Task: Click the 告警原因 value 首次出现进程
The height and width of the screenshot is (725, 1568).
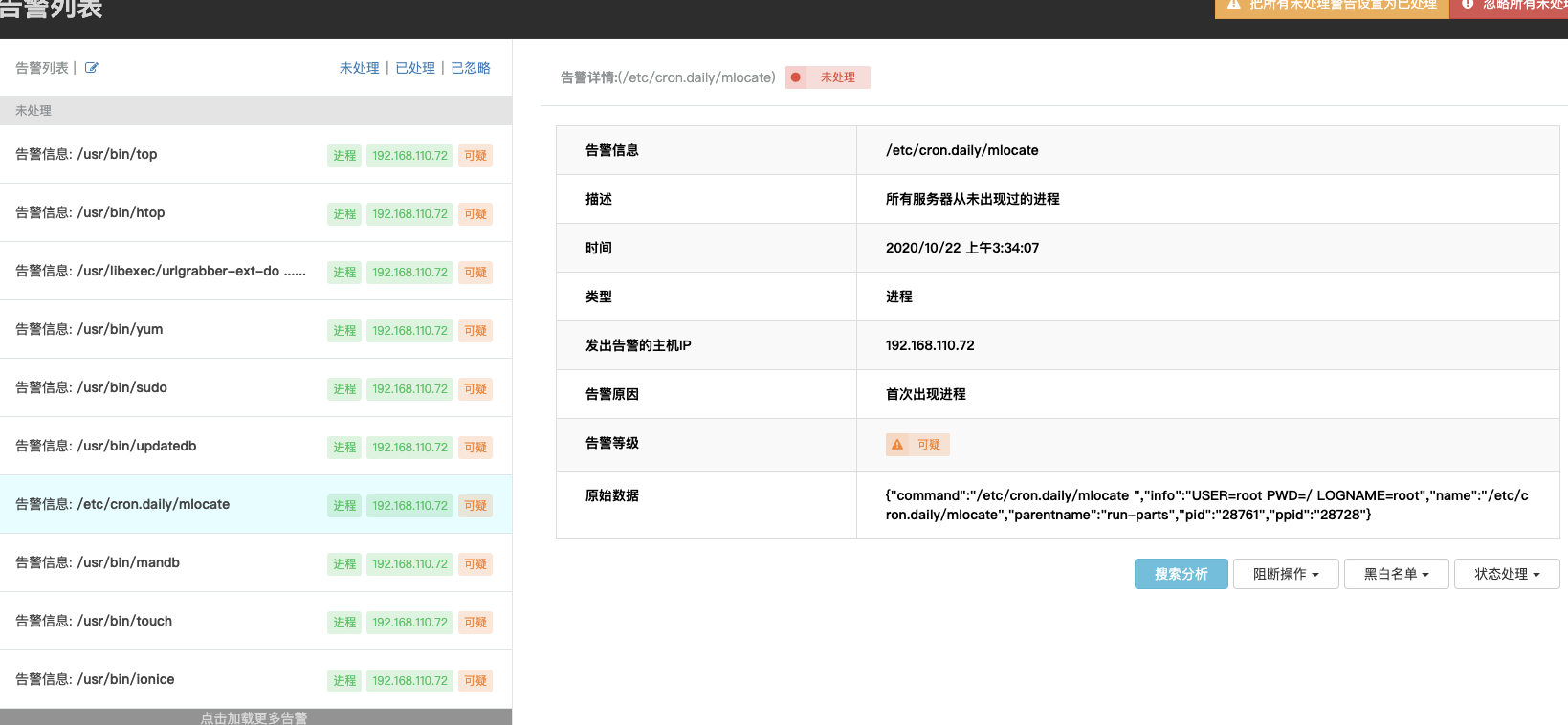Action: (926, 394)
